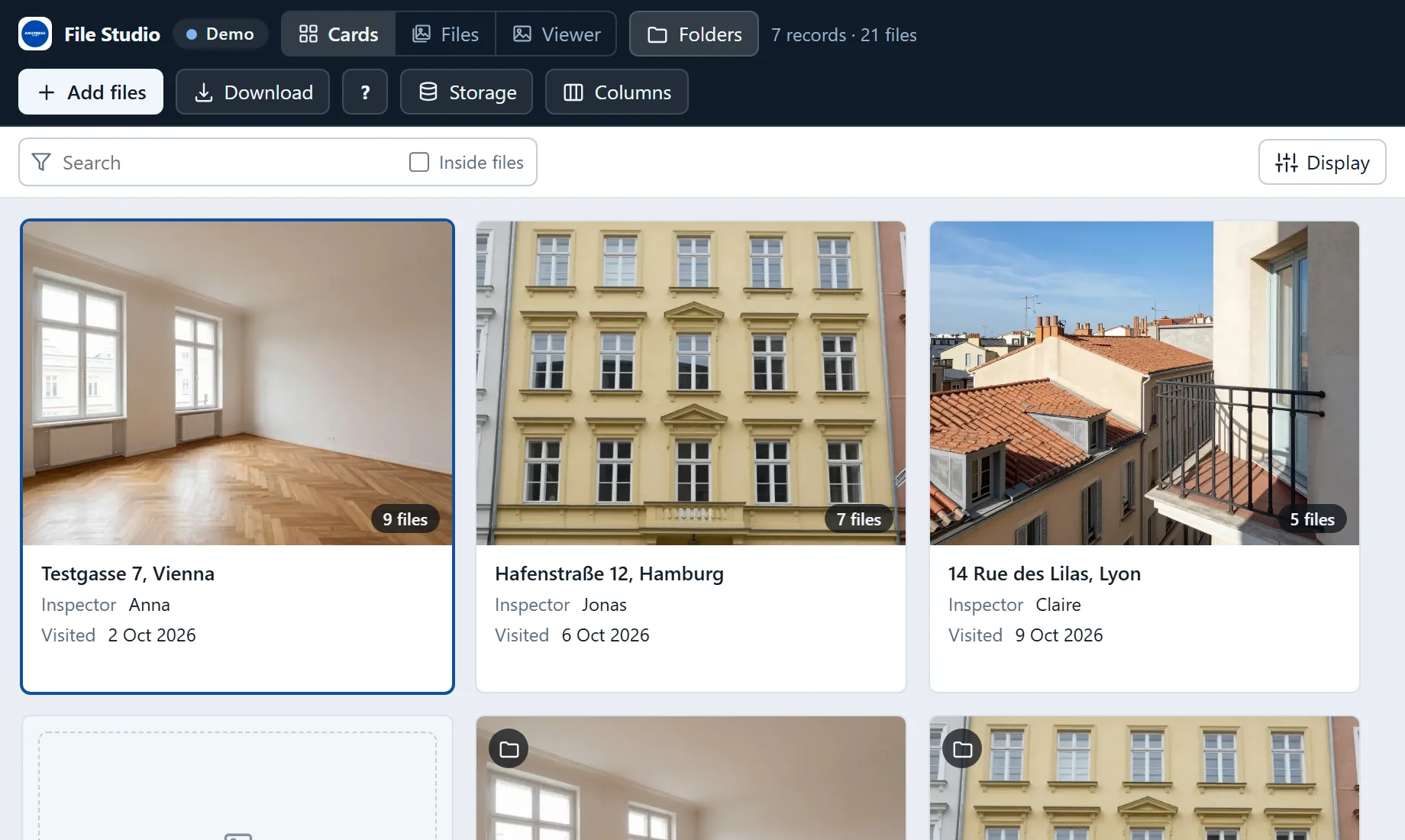Switch to the Files view tab

pyautogui.click(x=445, y=34)
